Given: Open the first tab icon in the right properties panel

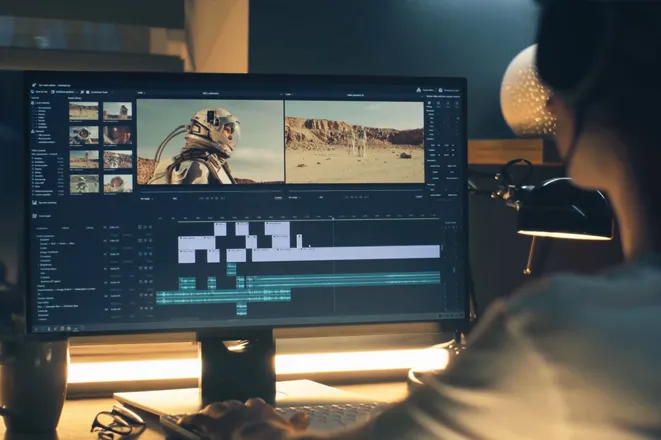Looking at the screenshot, I should (429, 103).
